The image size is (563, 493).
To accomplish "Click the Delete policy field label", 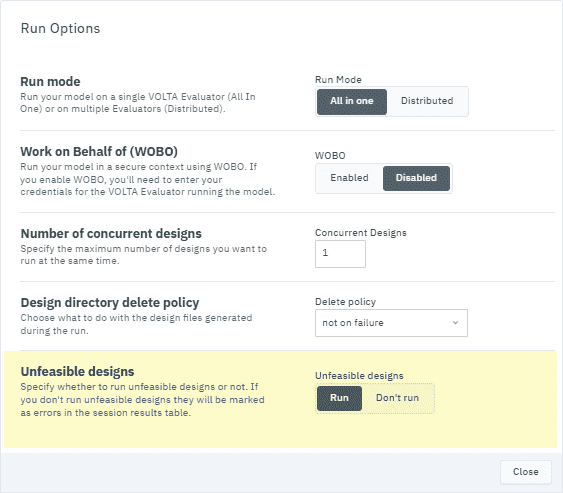I will point(345,302).
